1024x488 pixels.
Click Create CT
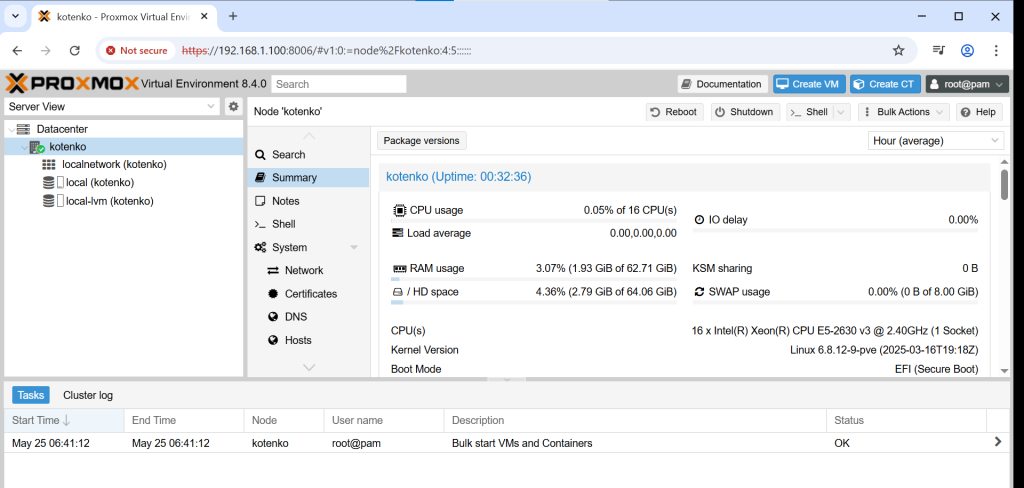click(x=886, y=84)
